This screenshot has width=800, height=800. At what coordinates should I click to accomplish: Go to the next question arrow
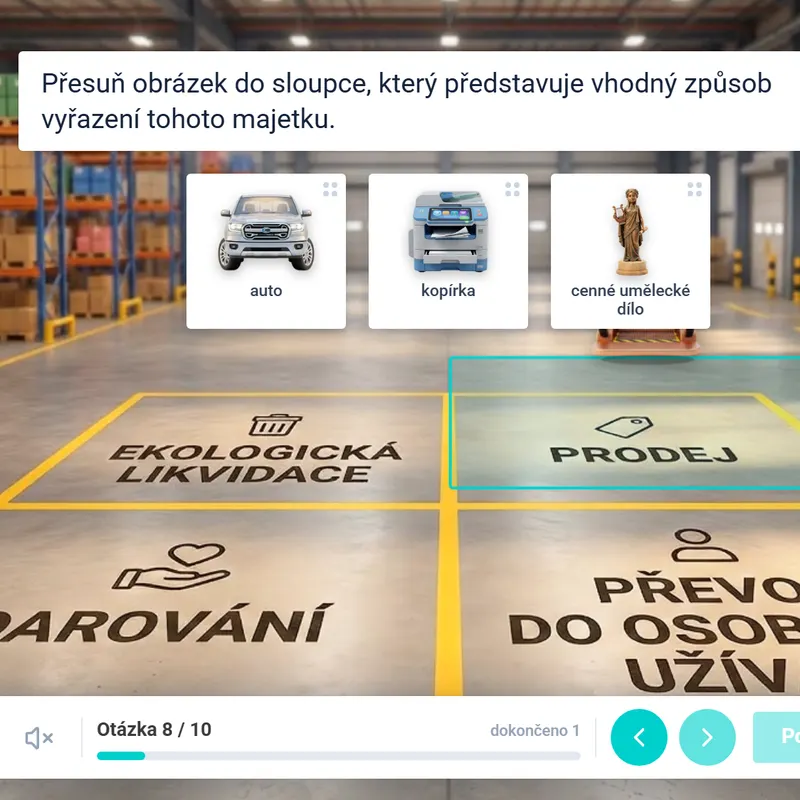coord(707,737)
